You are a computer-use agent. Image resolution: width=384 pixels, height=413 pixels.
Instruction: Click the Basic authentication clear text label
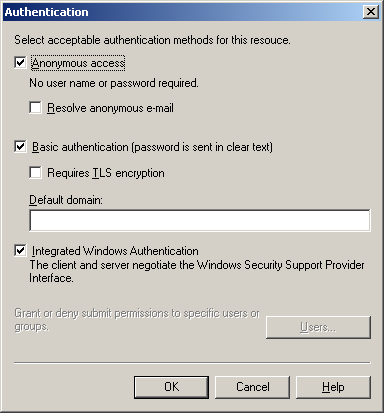tap(152, 147)
